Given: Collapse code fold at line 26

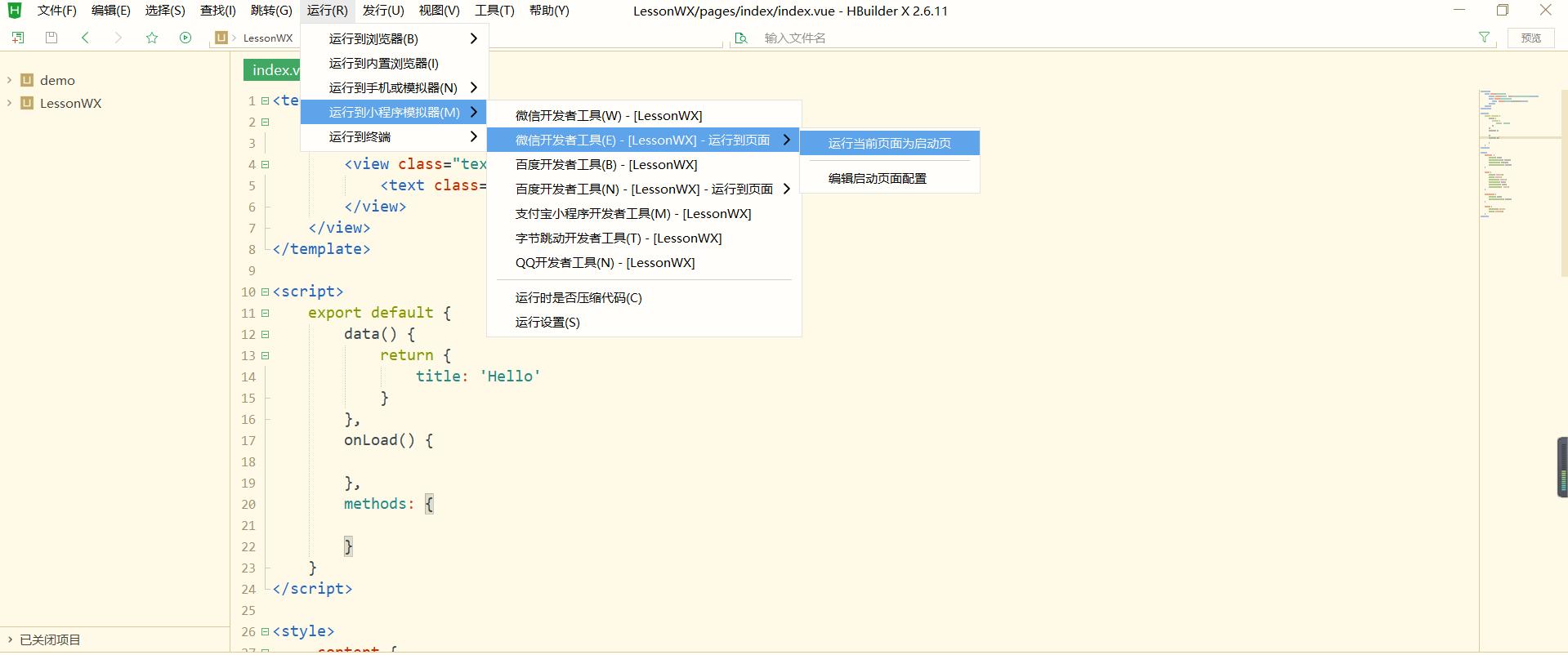Looking at the screenshot, I should click(x=265, y=631).
